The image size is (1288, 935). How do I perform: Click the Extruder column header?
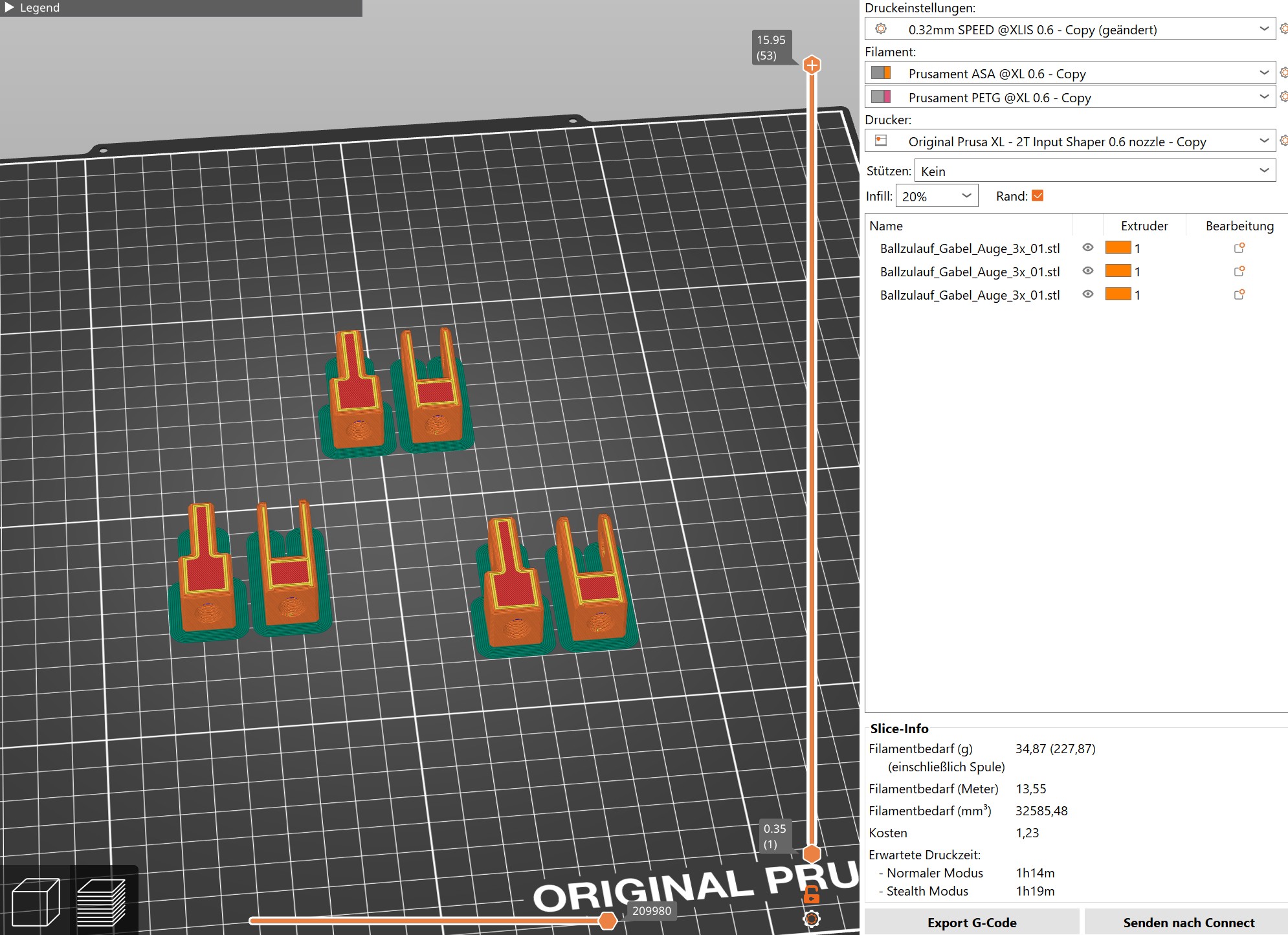click(x=1144, y=225)
